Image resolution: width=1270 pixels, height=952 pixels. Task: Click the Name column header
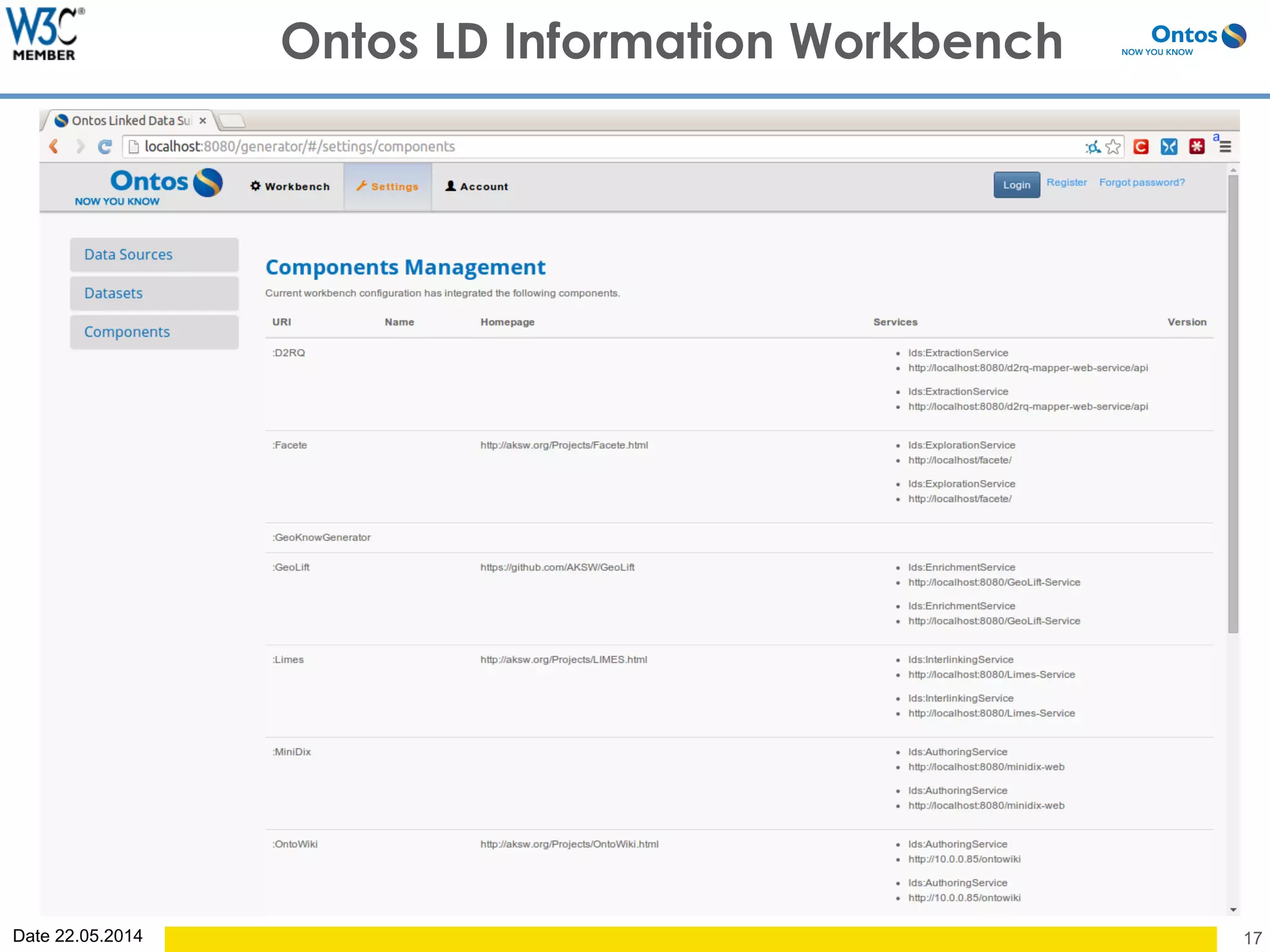tap(399, 322)
